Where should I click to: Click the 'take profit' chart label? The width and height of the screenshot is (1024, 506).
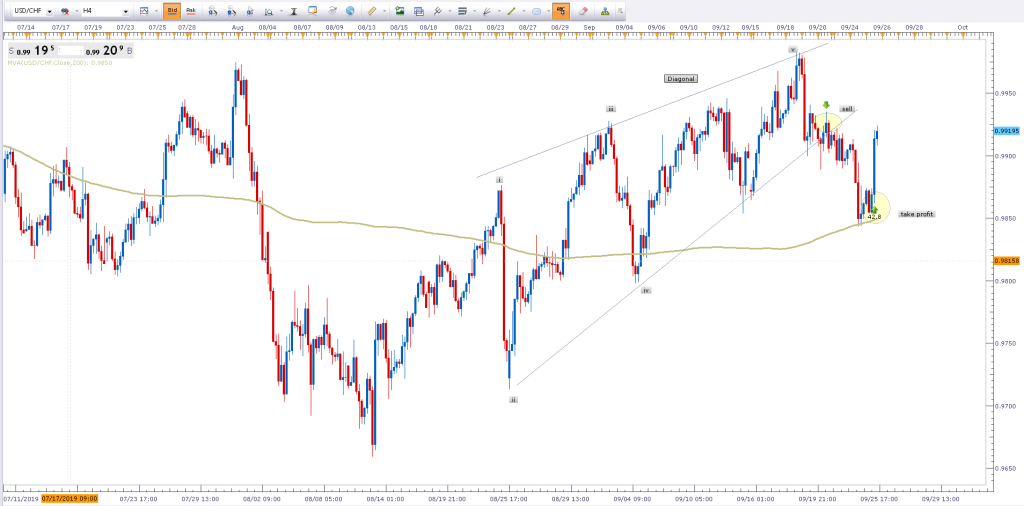coord(916,214)
